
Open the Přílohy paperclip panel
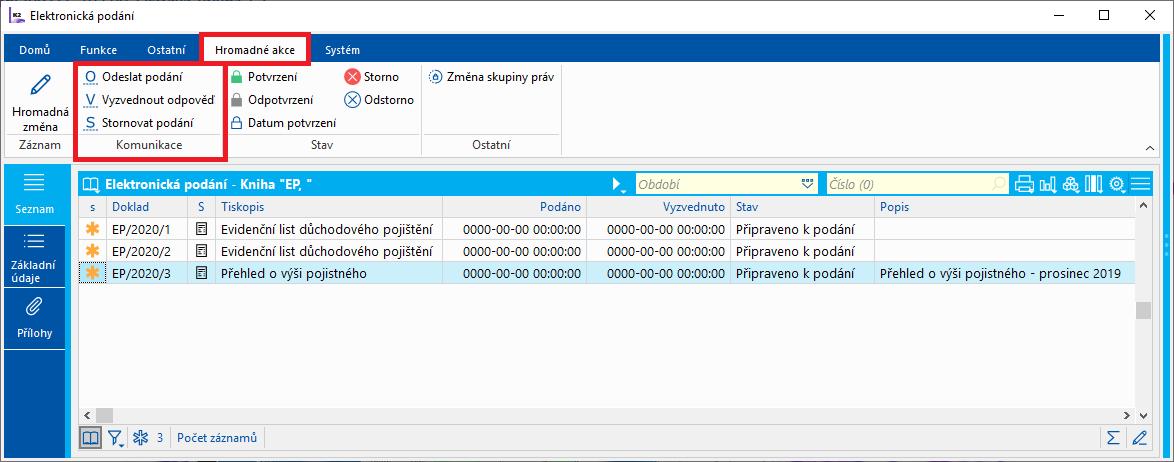34,317
